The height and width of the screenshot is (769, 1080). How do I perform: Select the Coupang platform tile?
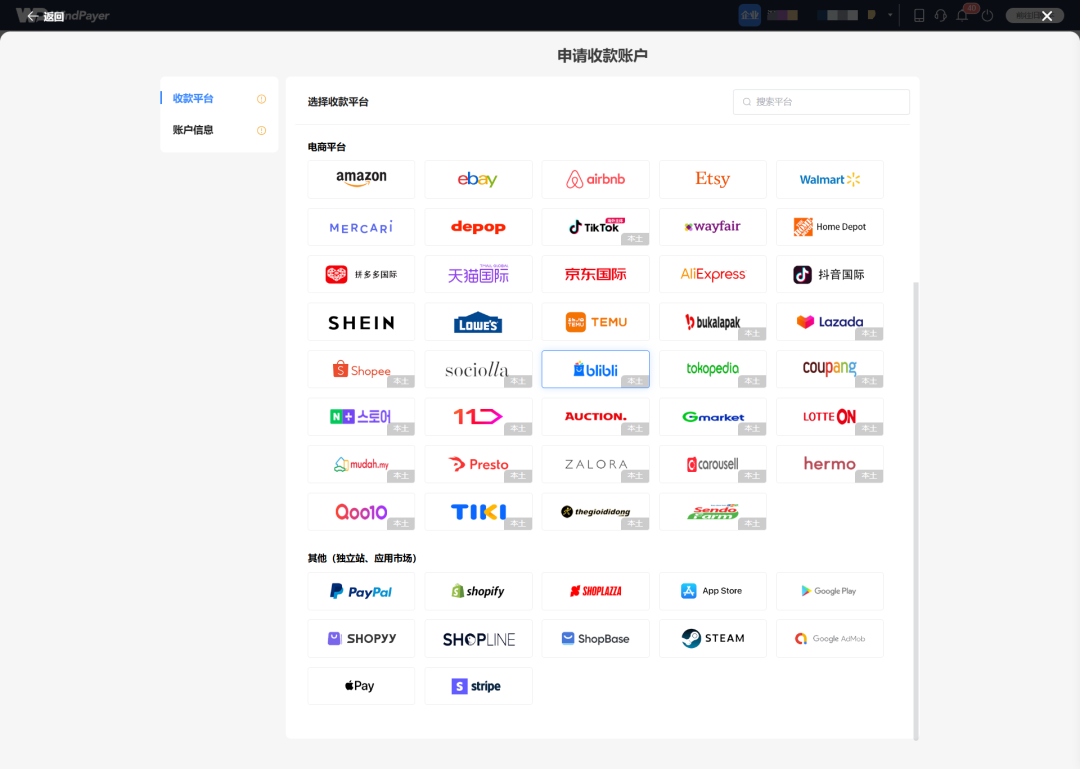(x=829, y=369)
